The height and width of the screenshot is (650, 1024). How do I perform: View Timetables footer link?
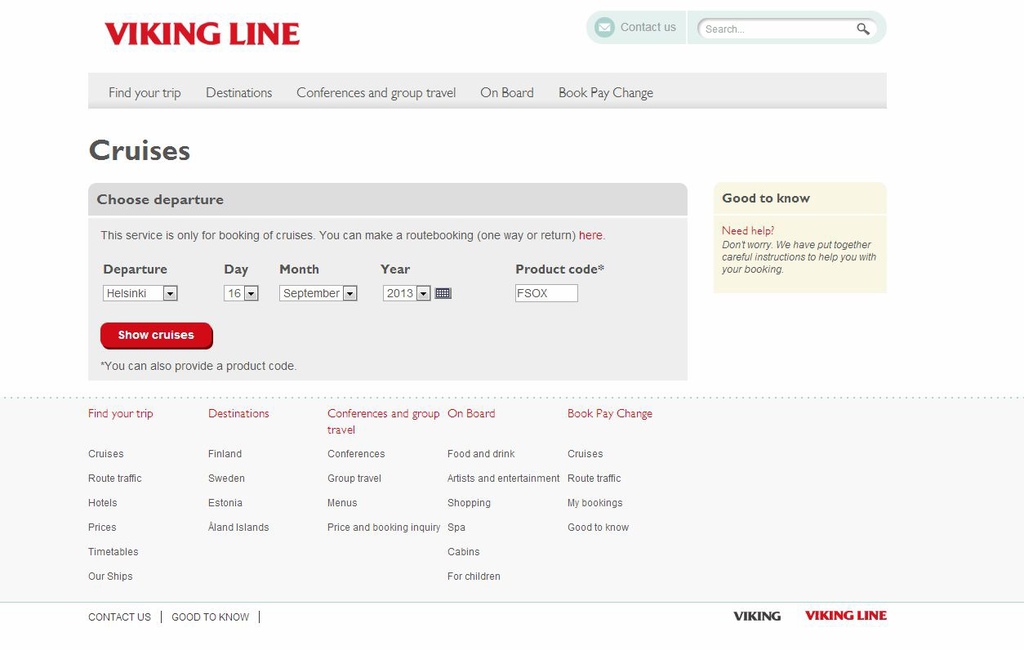click(x=113, y=552)
